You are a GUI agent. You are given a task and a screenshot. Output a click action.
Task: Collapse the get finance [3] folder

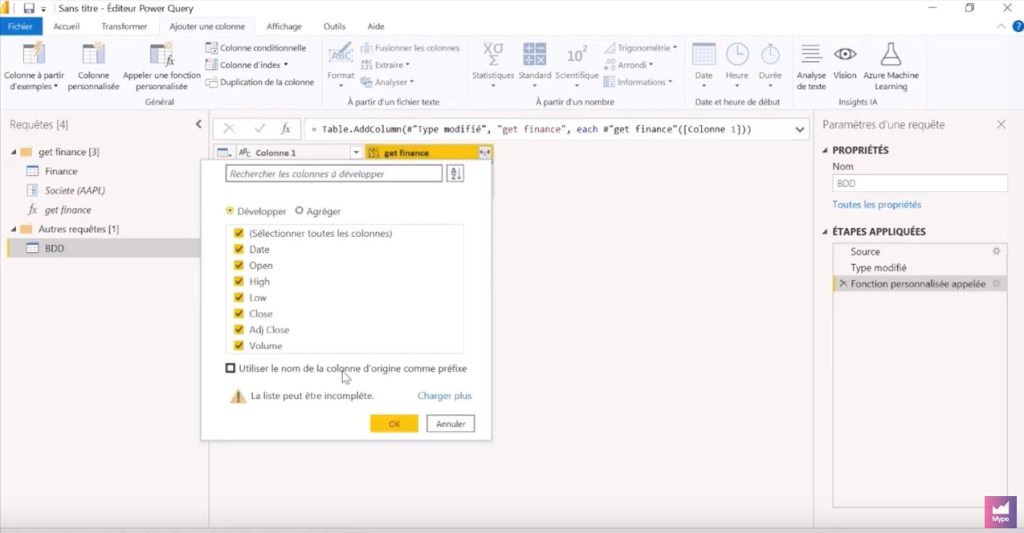coord(14,152)
